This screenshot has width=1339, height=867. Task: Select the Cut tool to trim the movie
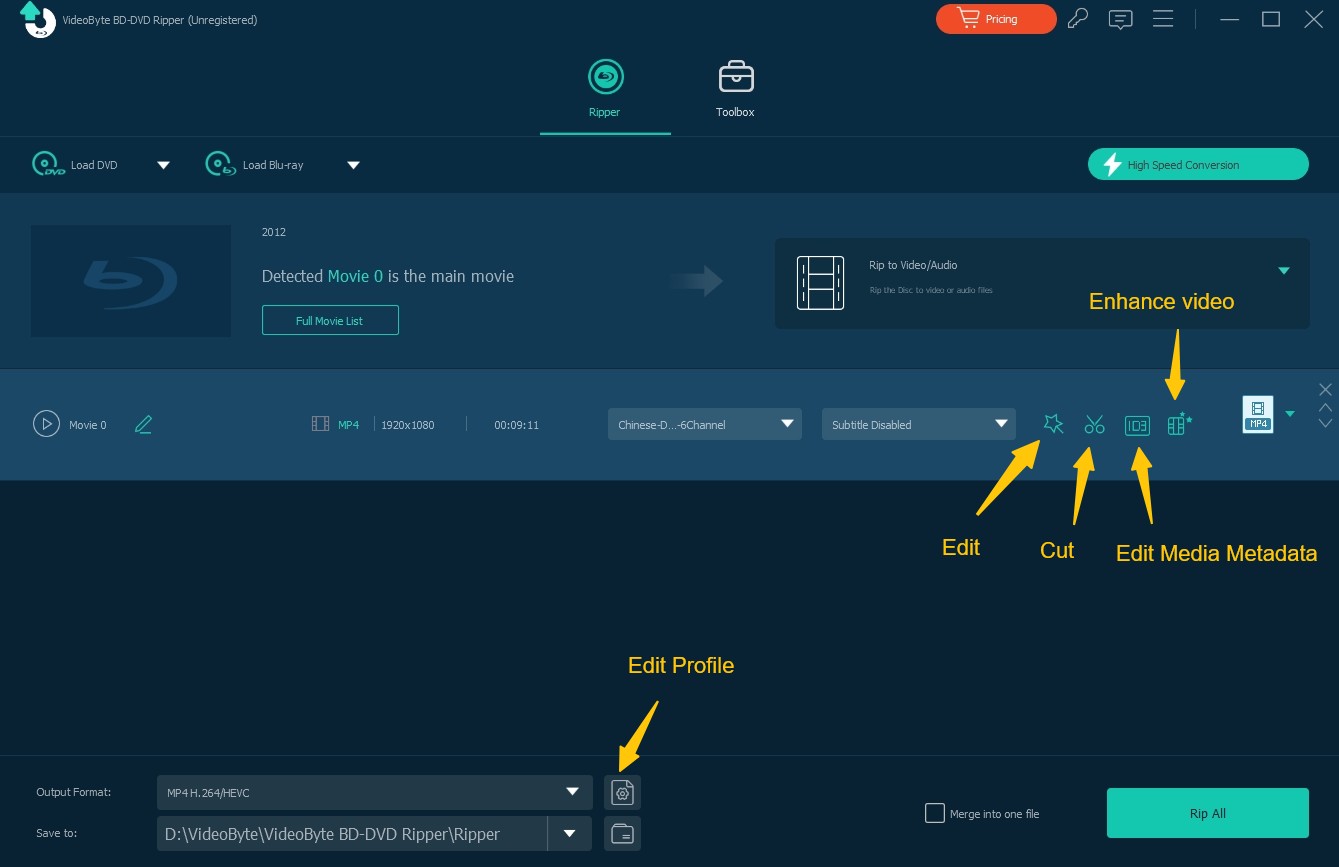(1095, 424)
